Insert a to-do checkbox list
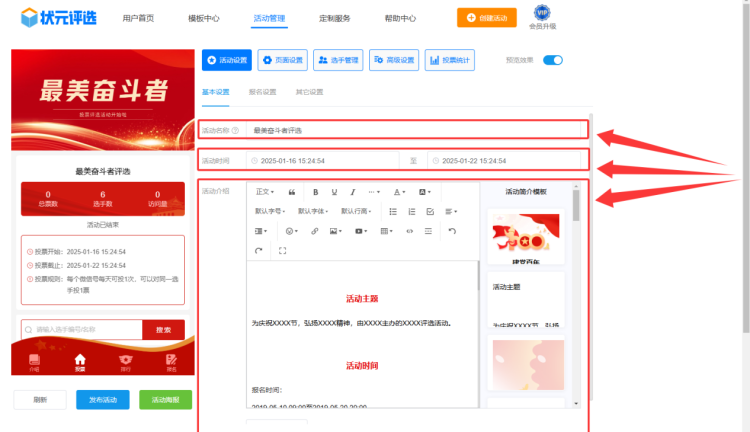The width and height of the screenshot is (750, 432). (x=430, y=211)
